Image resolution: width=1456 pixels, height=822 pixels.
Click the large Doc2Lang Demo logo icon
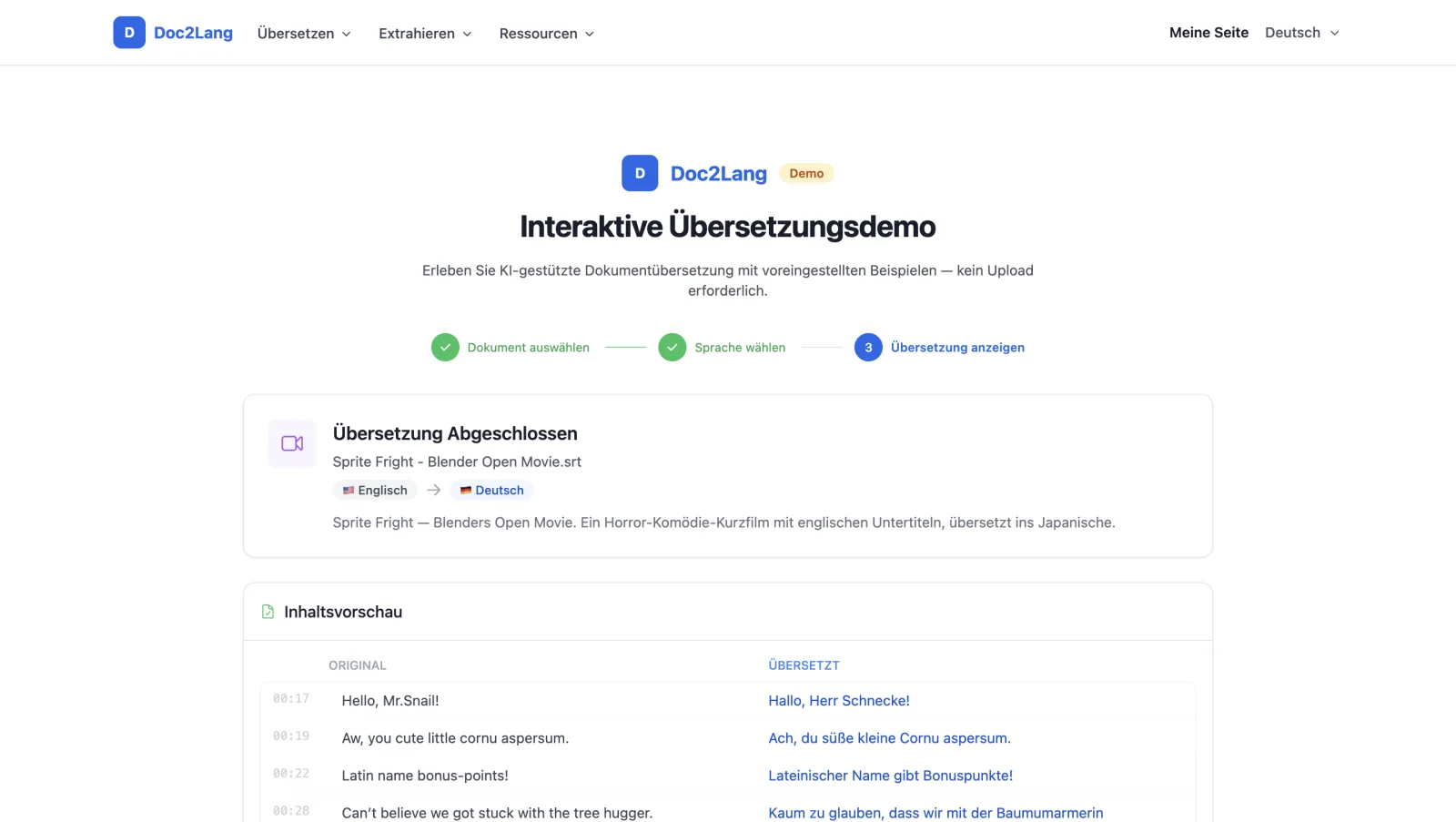pyautogui.click(x=640, y=173)
